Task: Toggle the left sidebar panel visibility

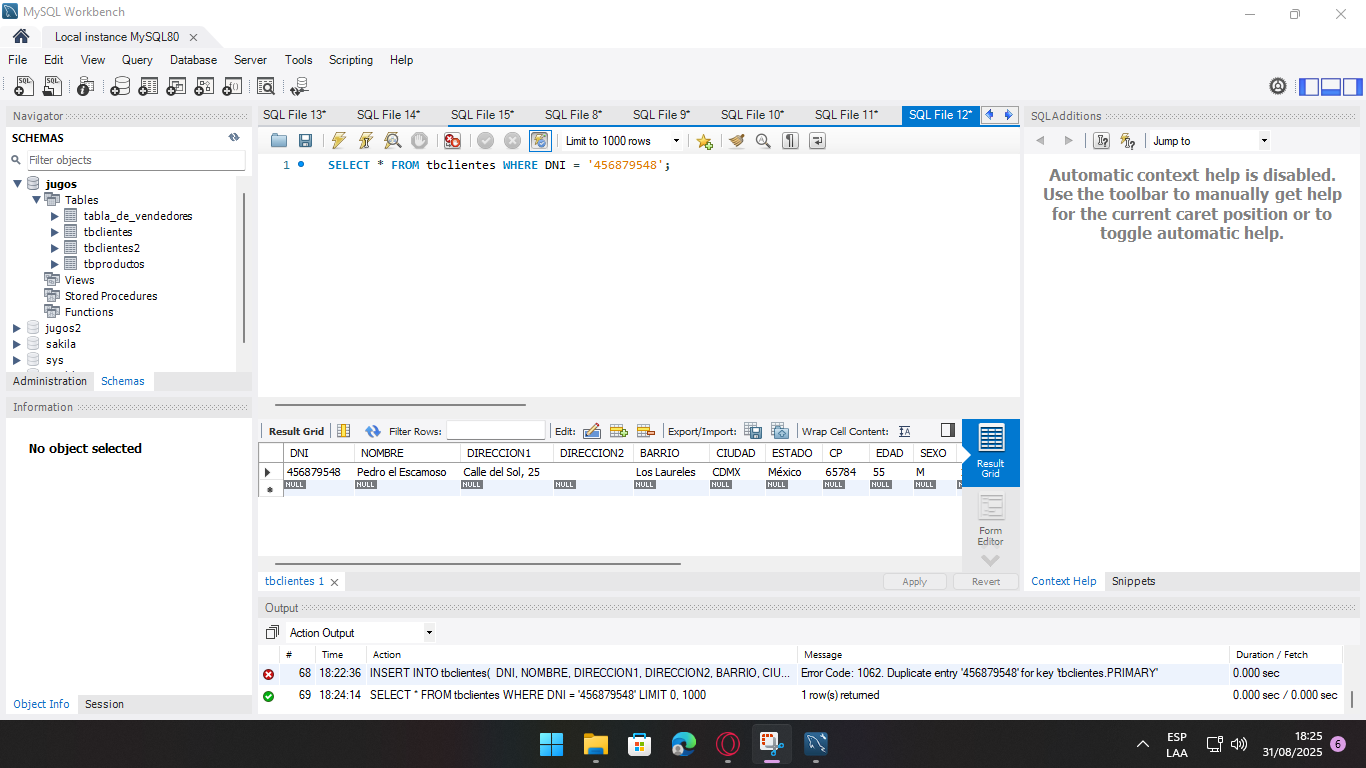Action: tap(1309, 87)
